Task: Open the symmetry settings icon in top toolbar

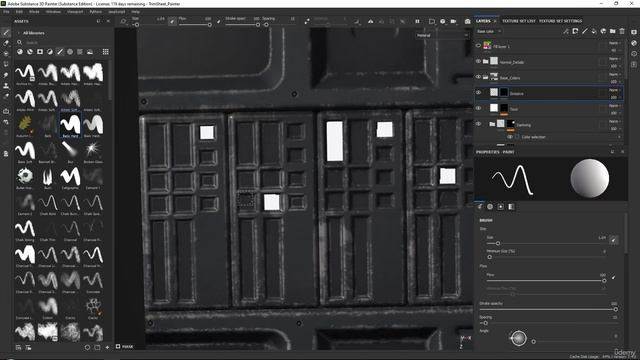Action: (370, 21)
